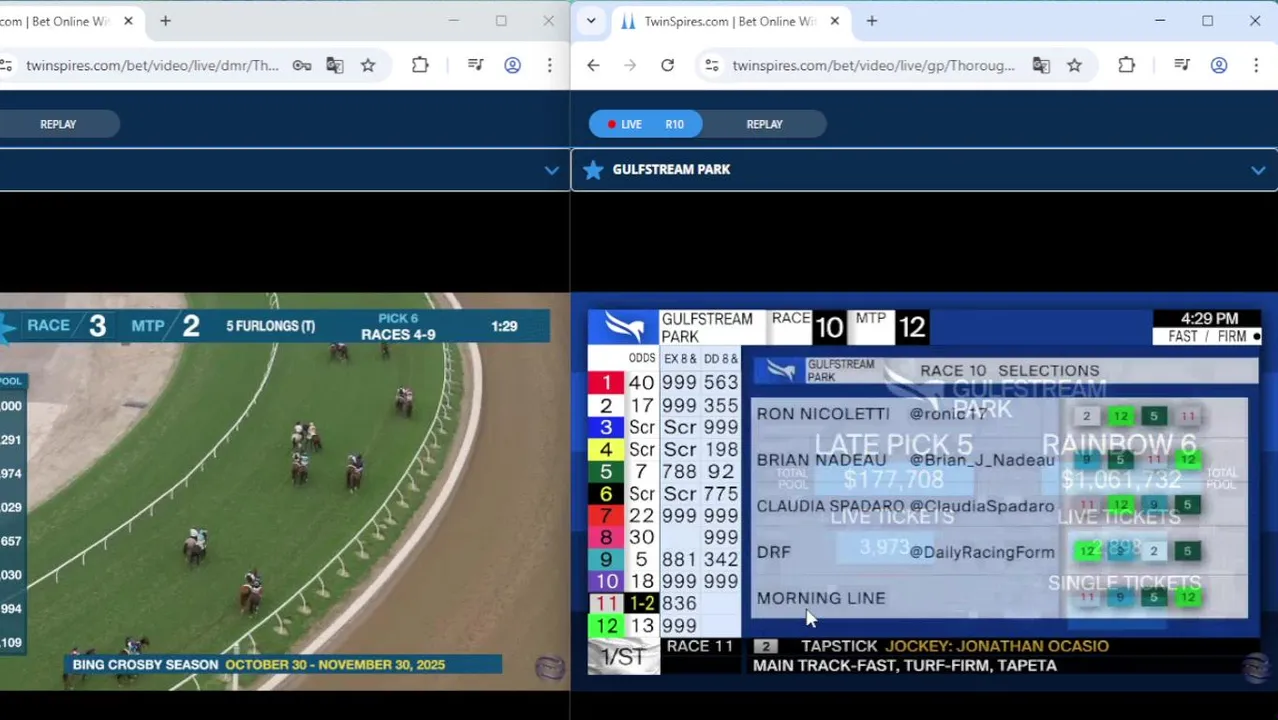
Task: Open media control icon in left window
Action: (475, 65)
